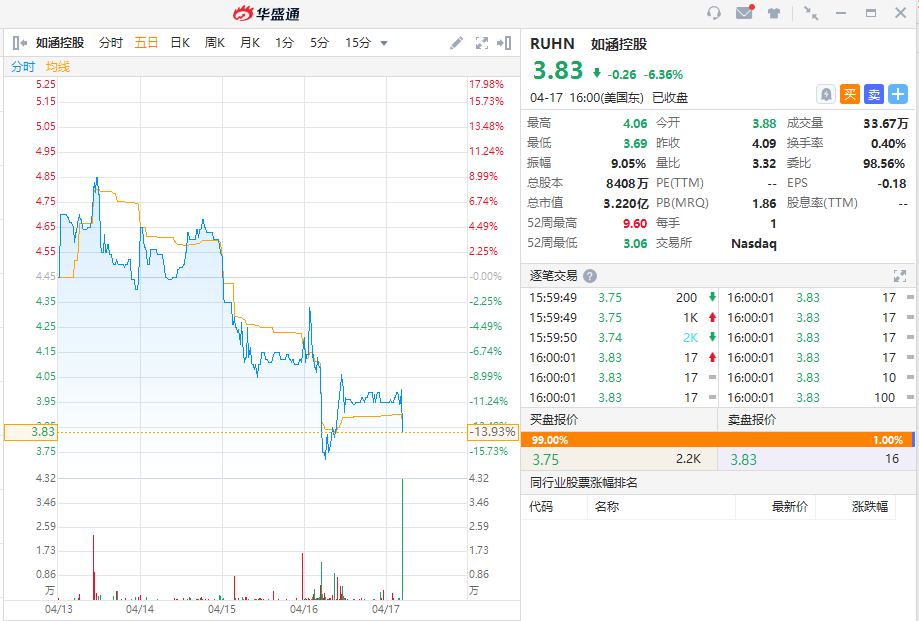
Task: Select the 15:59:50 trade row
Action: point(622,337)
